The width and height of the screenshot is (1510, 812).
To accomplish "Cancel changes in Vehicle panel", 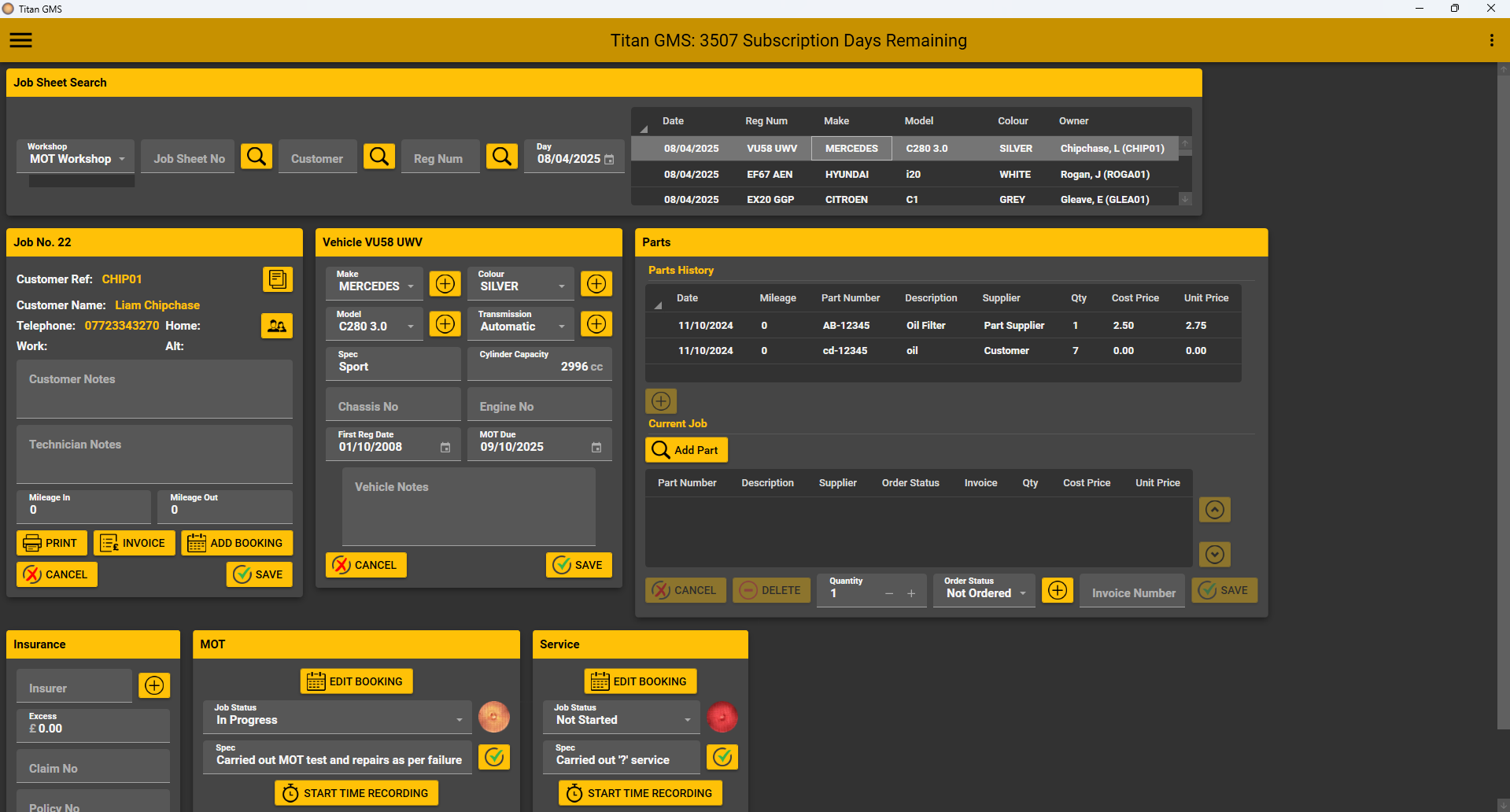I will coord(366,565).
